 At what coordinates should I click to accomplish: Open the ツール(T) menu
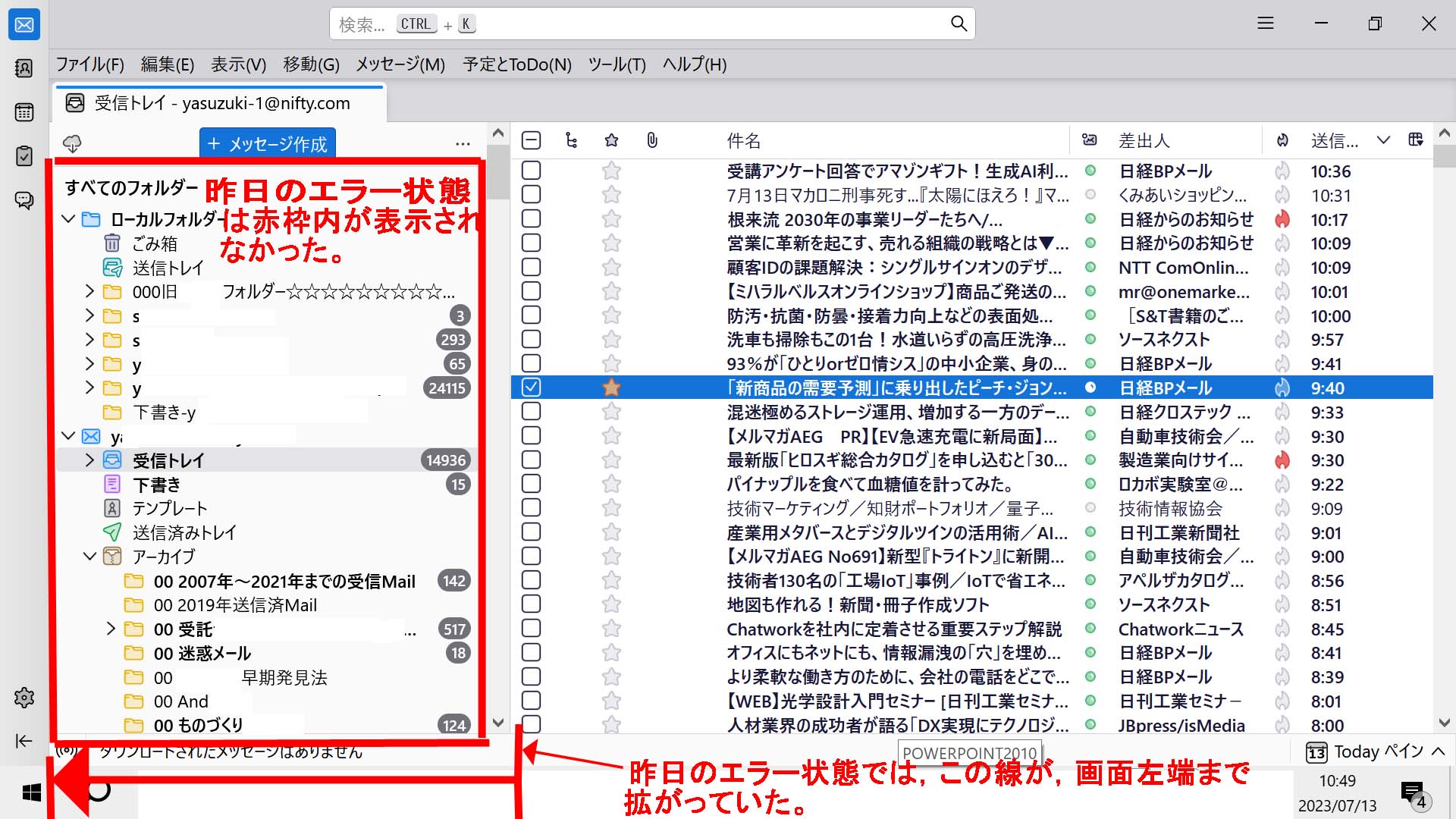[617, 64]
